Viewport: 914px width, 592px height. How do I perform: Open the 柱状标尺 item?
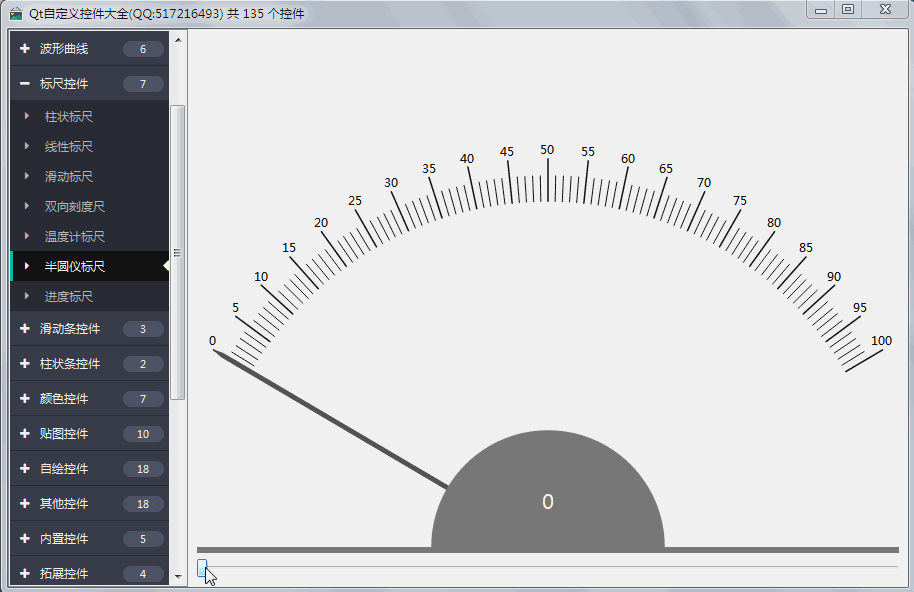coord(68,117)
